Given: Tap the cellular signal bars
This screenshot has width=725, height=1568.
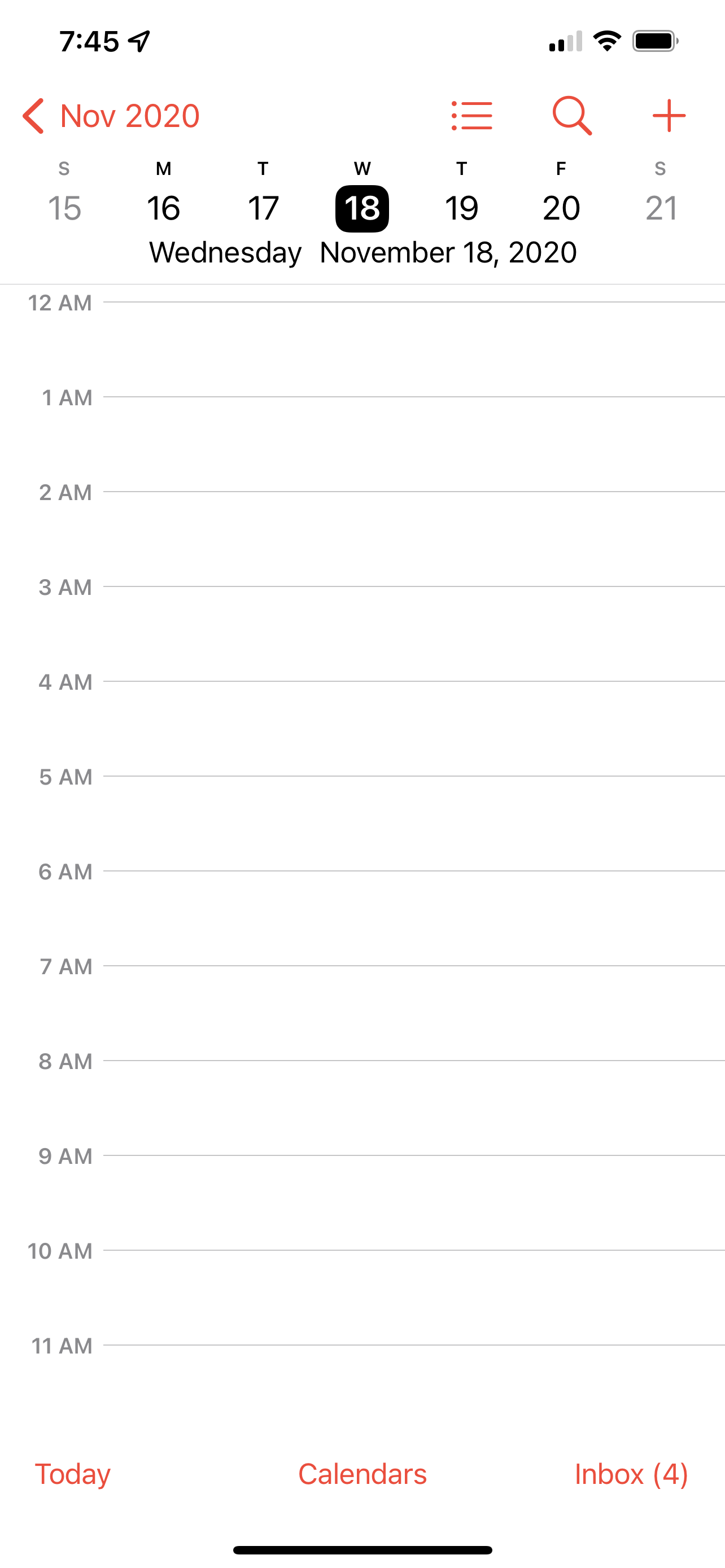Looking at the screenshot, I should click(566, 41).
